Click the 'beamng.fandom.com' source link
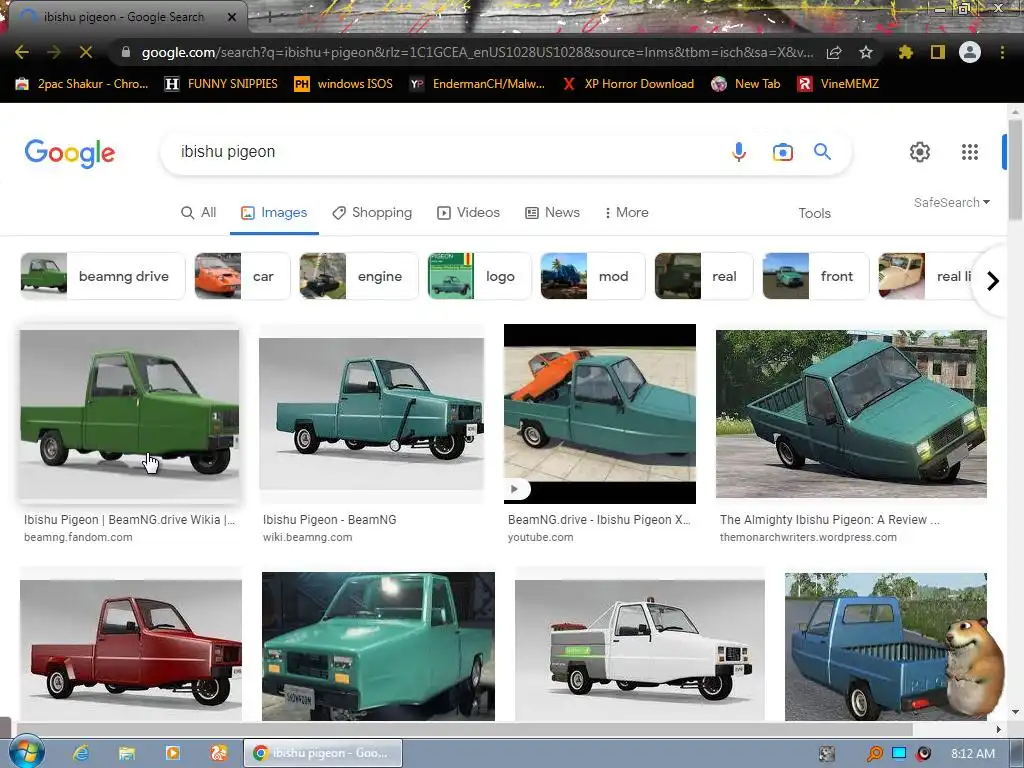 tap(78, 537)
